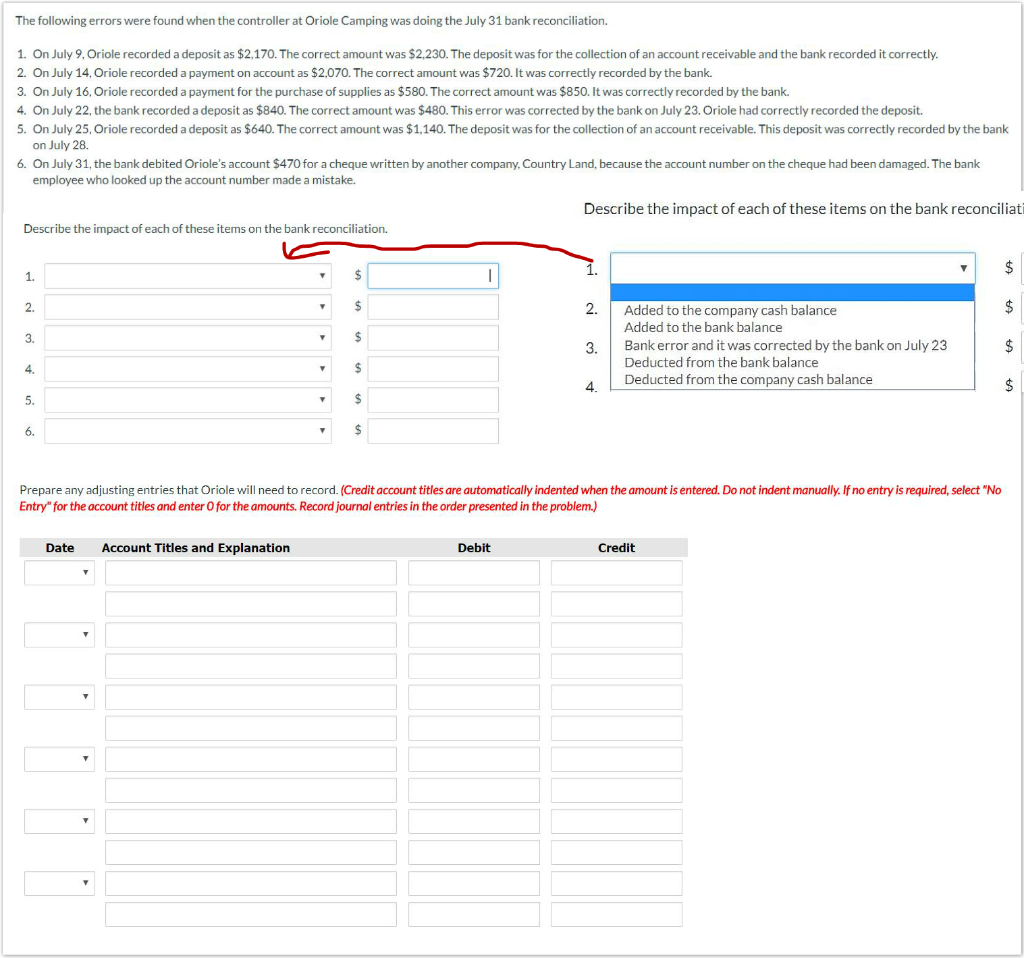The width and height of the screenshot is (1024, 958).
Task: Click amount field for item 5
Action: (433, 400)
